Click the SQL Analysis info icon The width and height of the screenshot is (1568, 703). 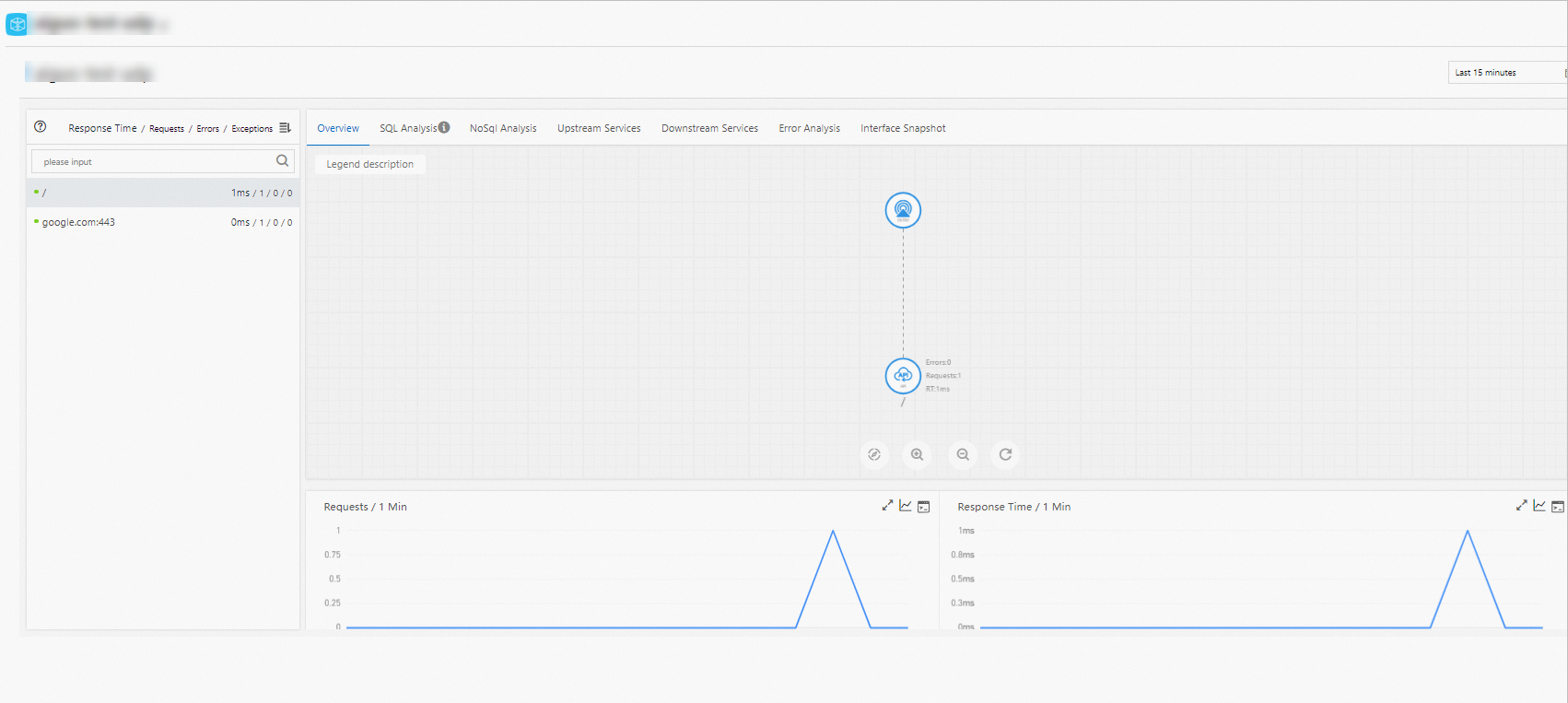pos(444,127)
